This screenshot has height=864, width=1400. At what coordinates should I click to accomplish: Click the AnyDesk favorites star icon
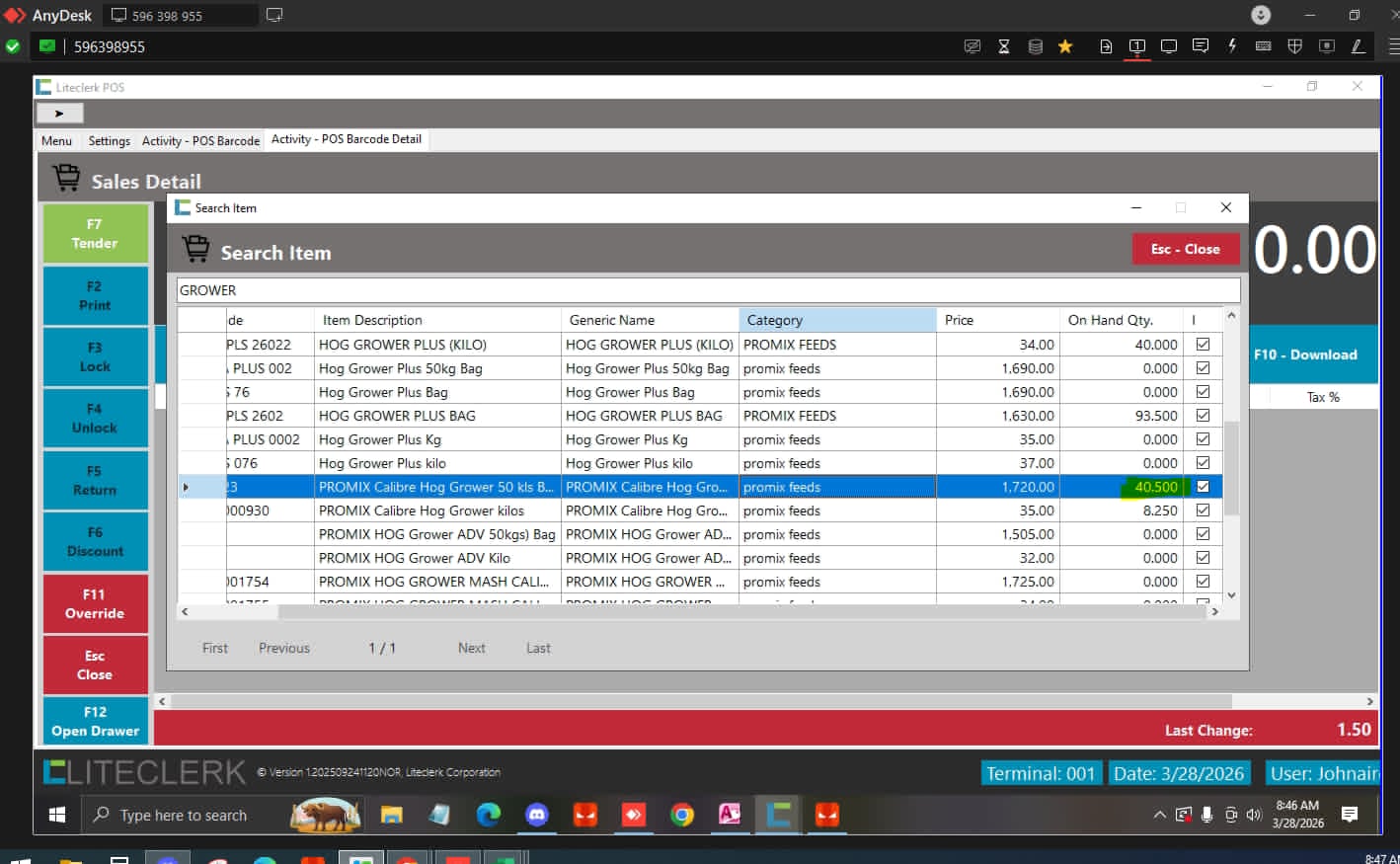pyautogui.click(x=1065, y=46)
